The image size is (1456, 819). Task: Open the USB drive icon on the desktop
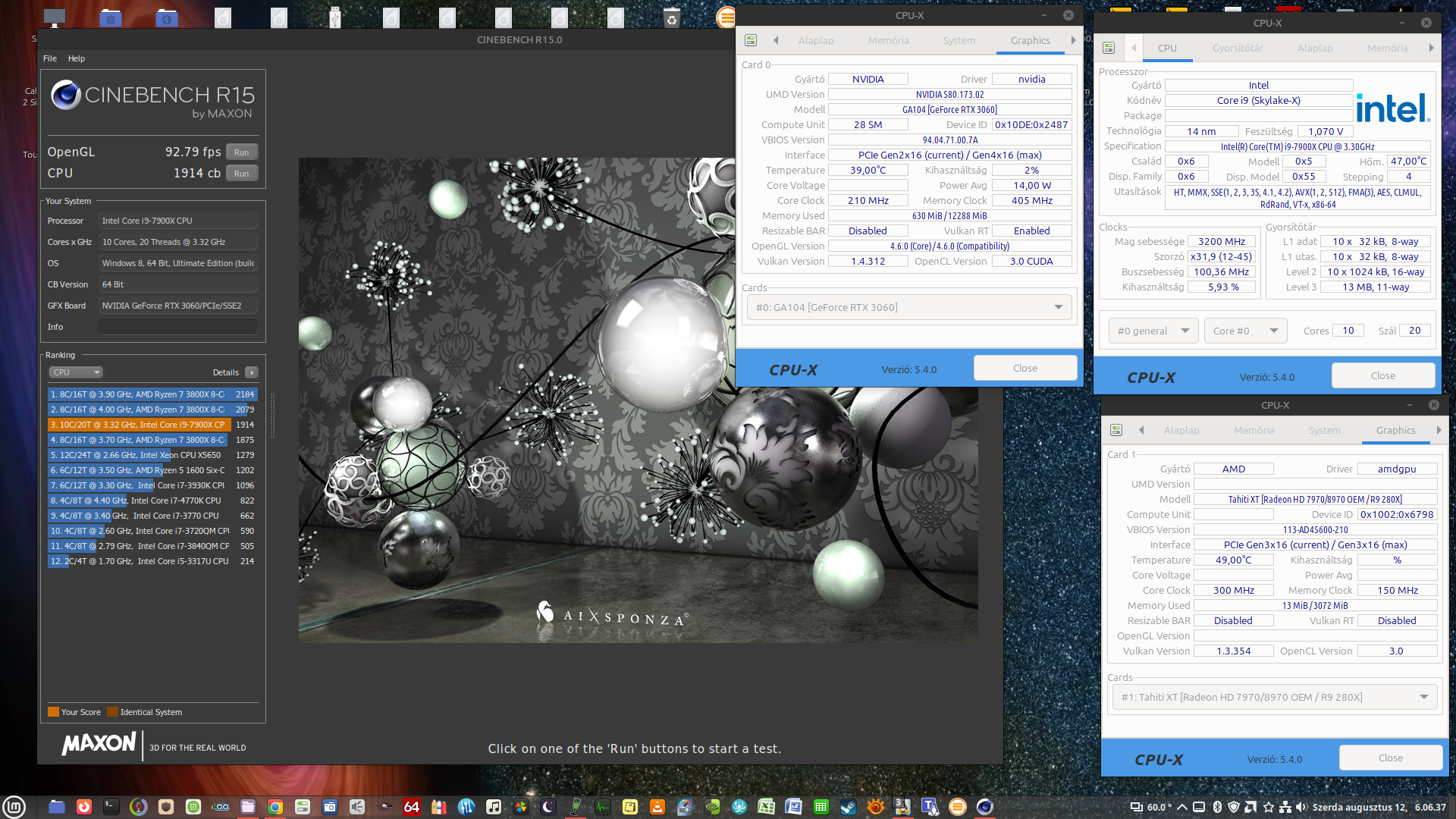coord(335,17)
